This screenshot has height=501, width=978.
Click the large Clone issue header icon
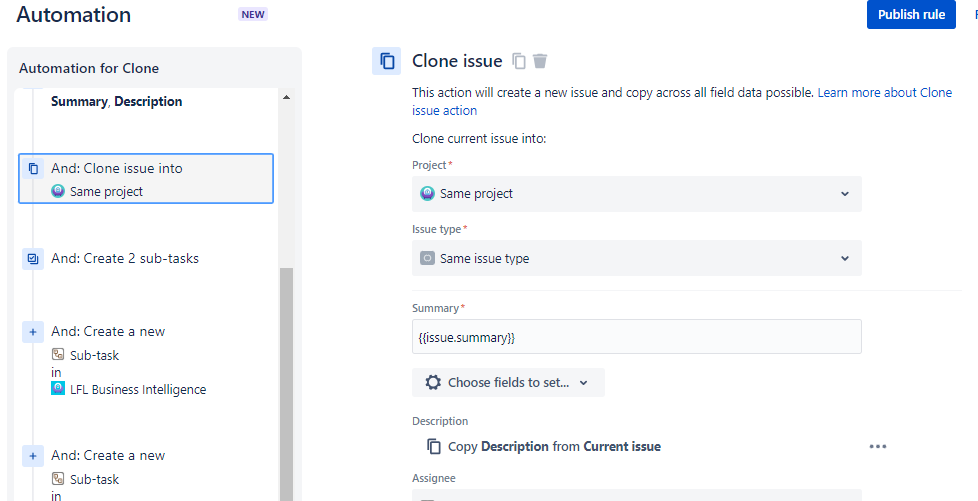387,61
